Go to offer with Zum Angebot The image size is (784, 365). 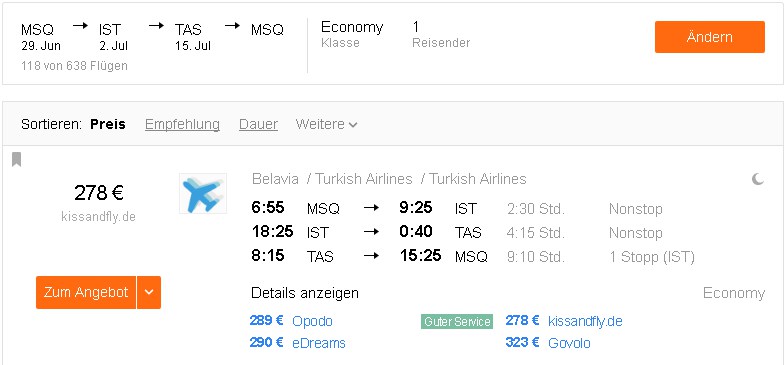point(86,292)
